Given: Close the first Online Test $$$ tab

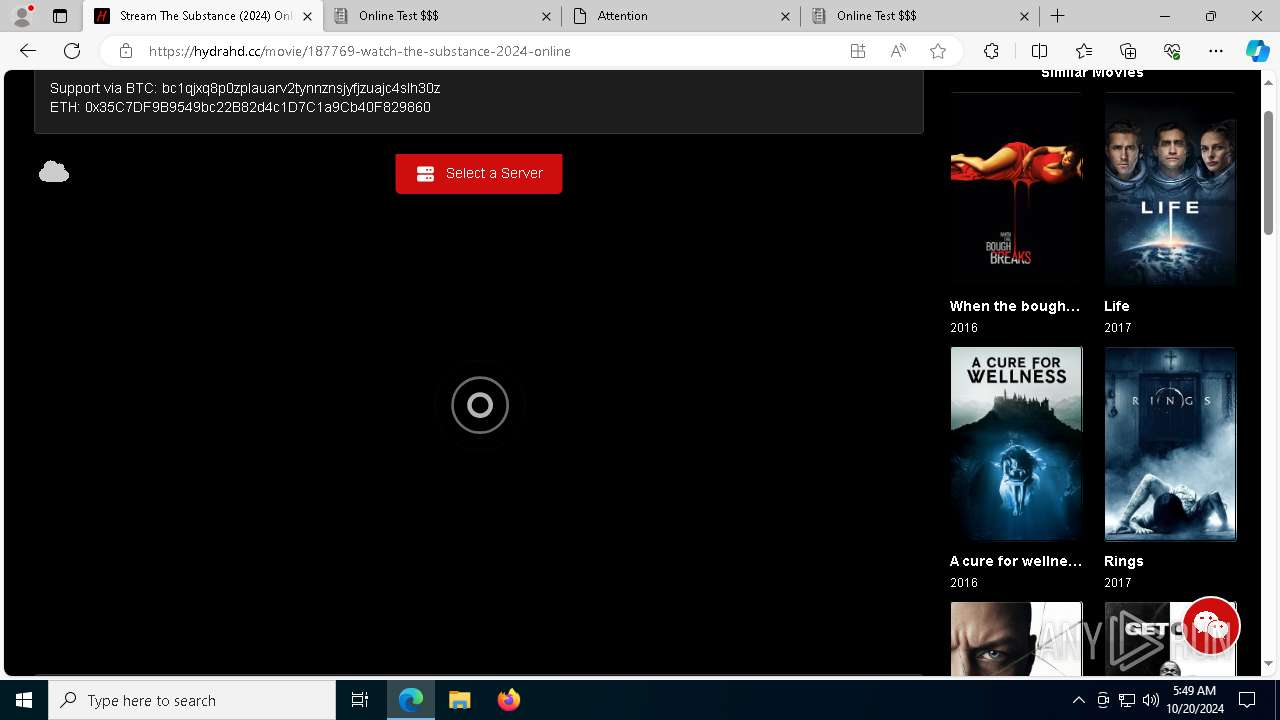Looking at the screenshot, I should click(x=546, y=16).
